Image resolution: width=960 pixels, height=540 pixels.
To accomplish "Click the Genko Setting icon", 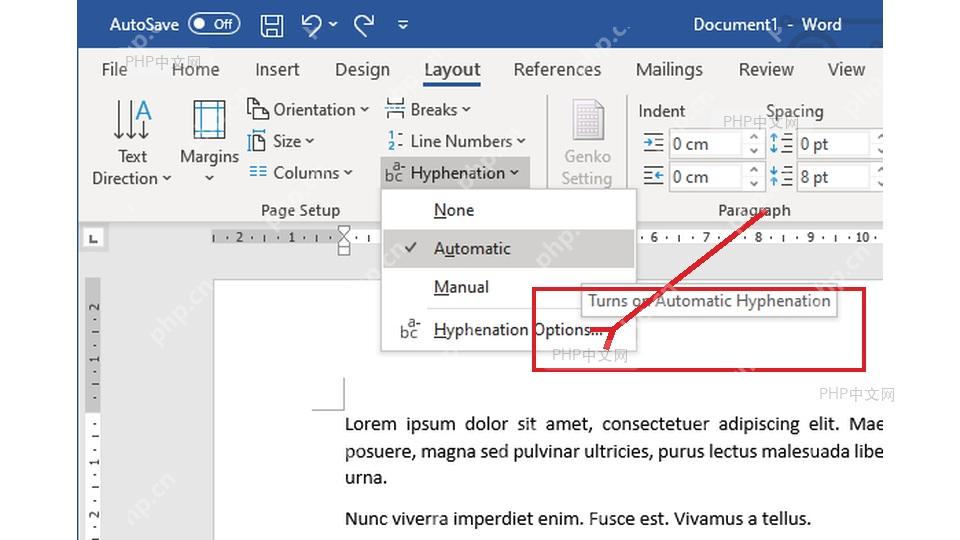I will pos(588,120).
